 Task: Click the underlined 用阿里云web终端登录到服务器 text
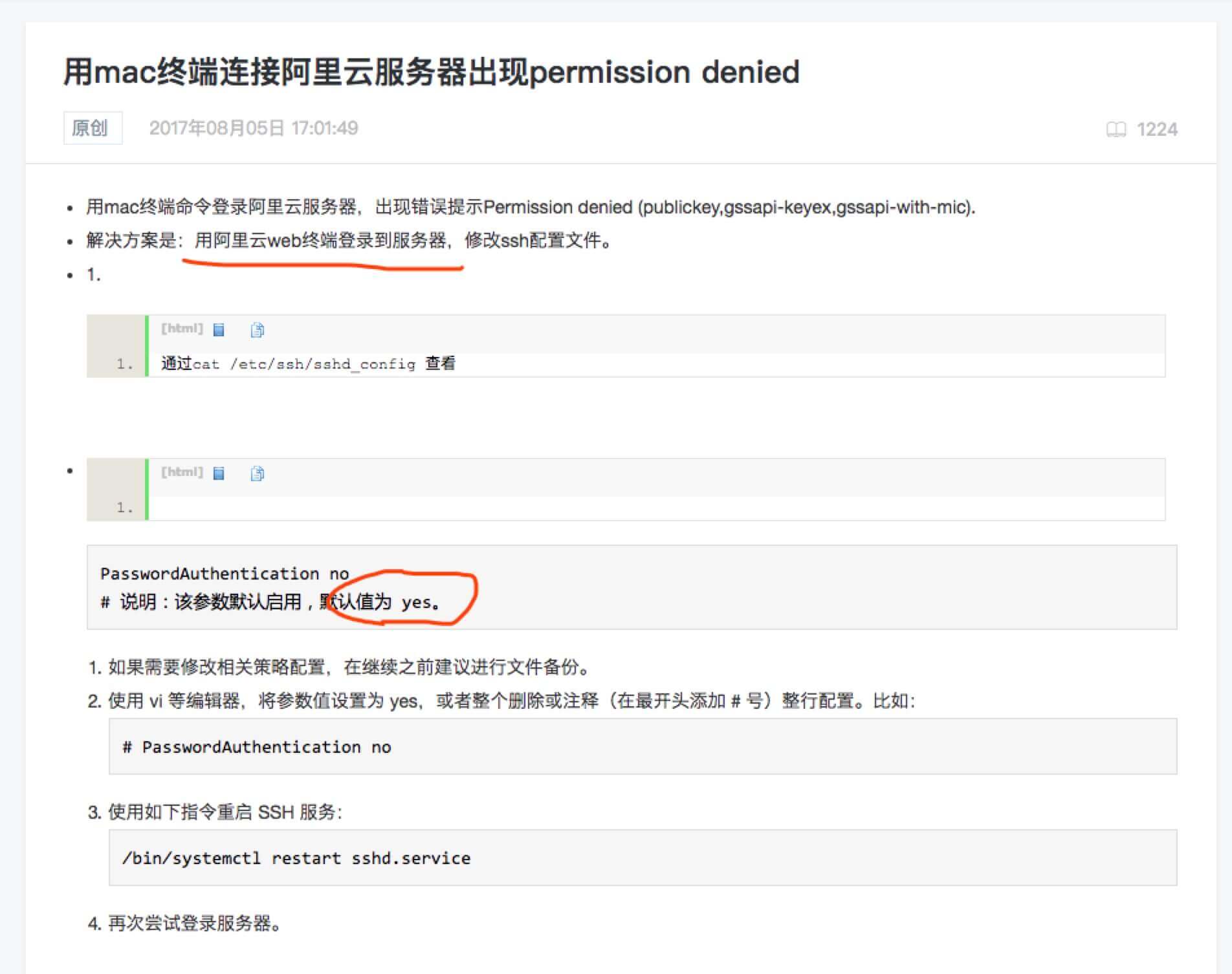321,241
